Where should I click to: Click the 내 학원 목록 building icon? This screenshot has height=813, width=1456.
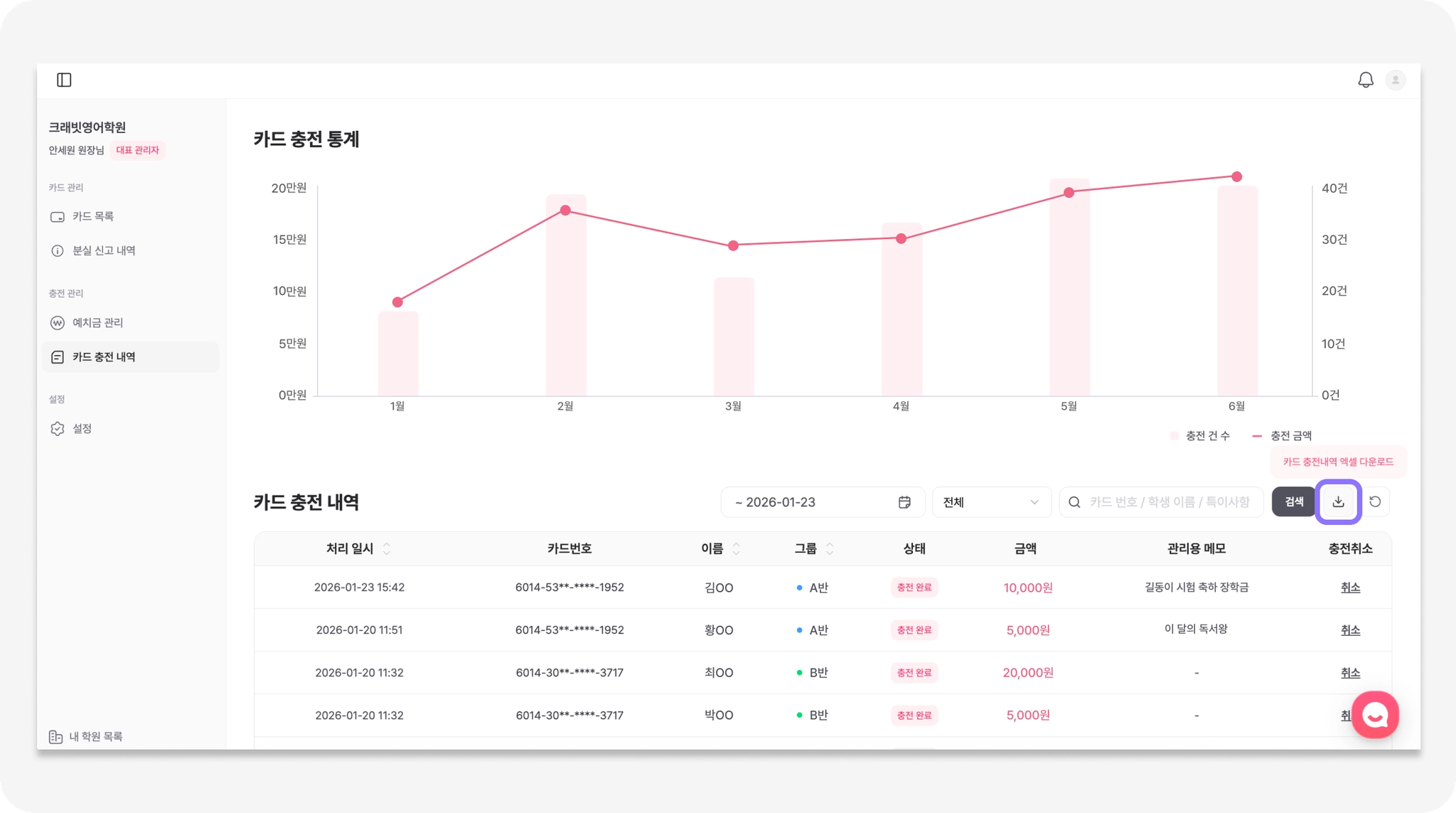[55, 736]
